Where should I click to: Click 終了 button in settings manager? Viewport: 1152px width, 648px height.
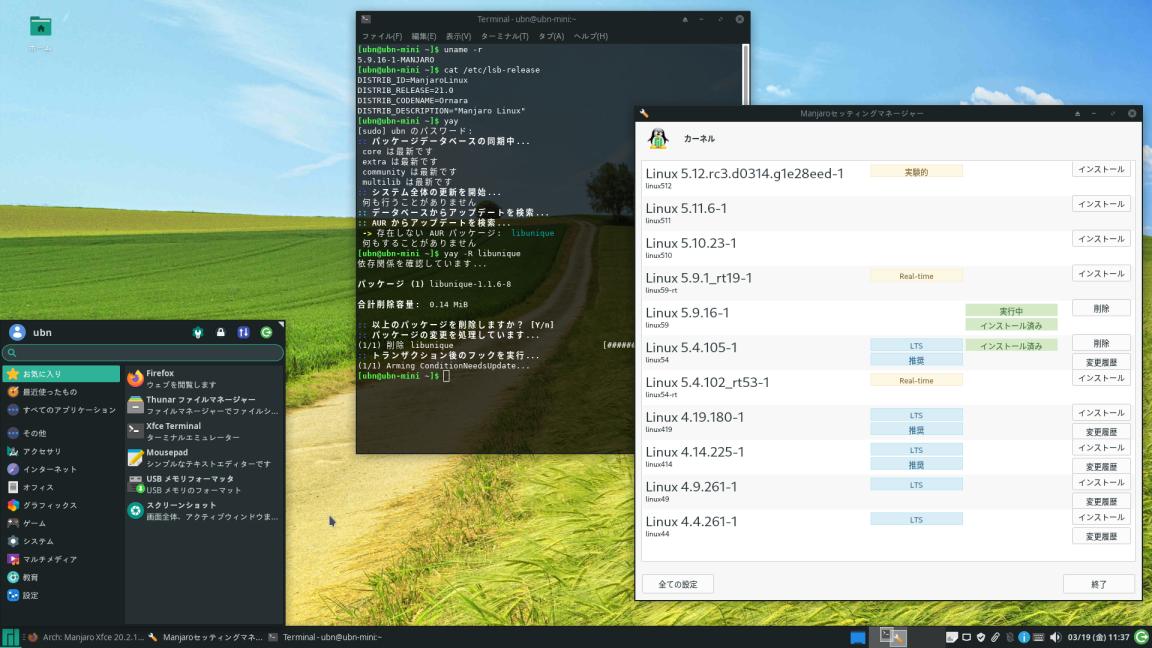click(x=1098, y=584)
